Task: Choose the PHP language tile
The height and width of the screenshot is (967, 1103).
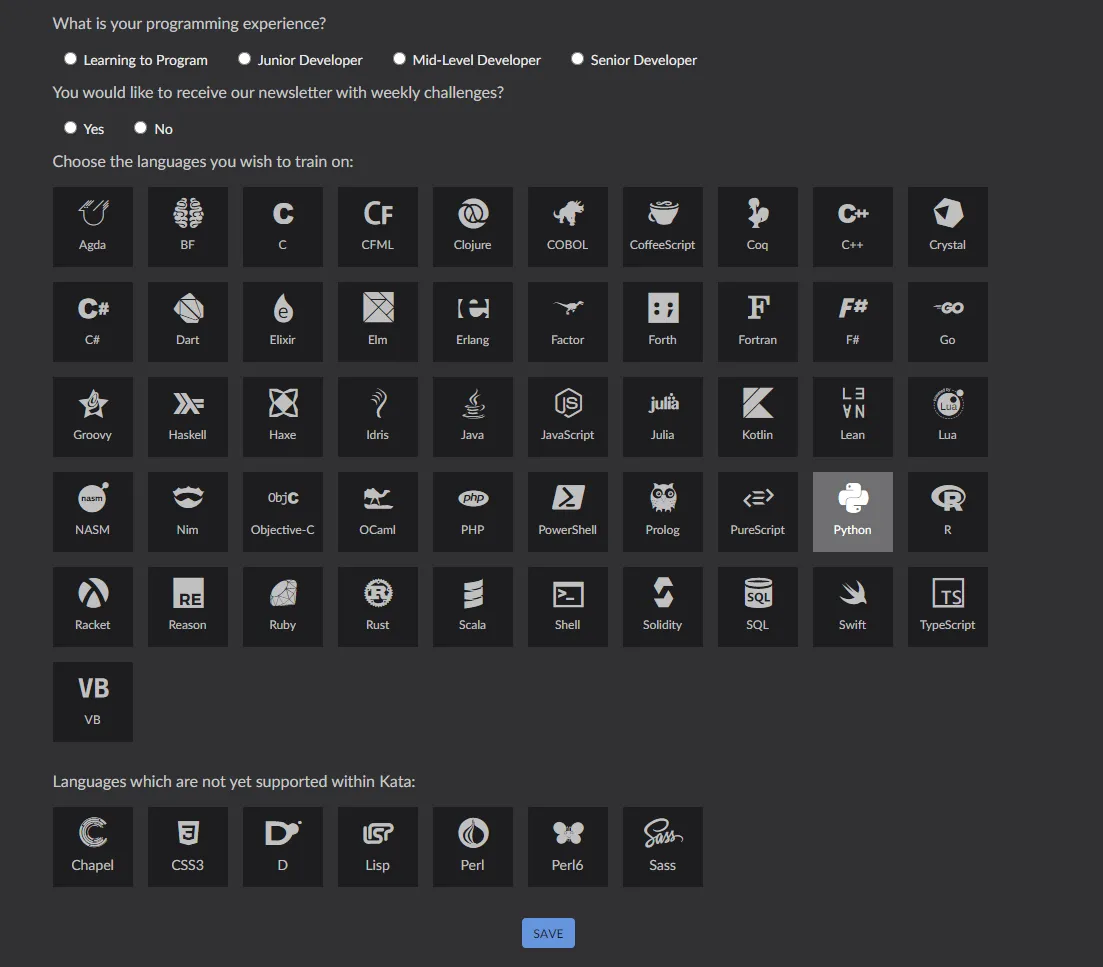Action: [x=473, y=512]
